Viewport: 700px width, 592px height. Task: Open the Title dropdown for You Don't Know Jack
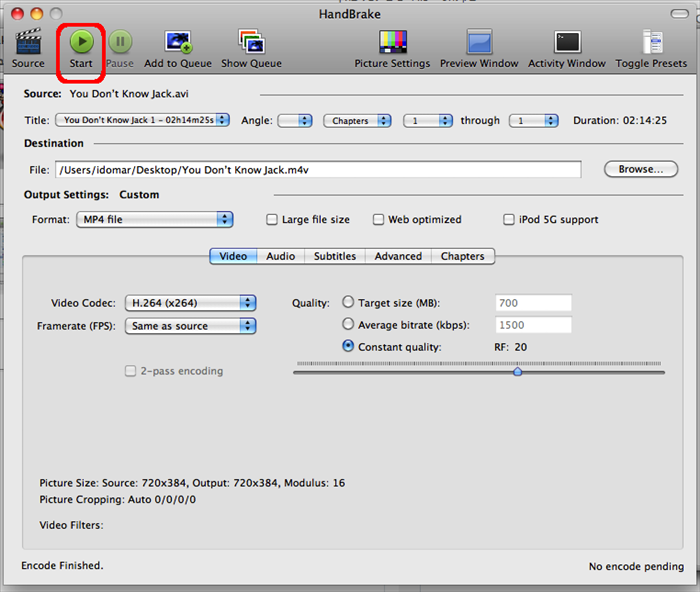142,120
